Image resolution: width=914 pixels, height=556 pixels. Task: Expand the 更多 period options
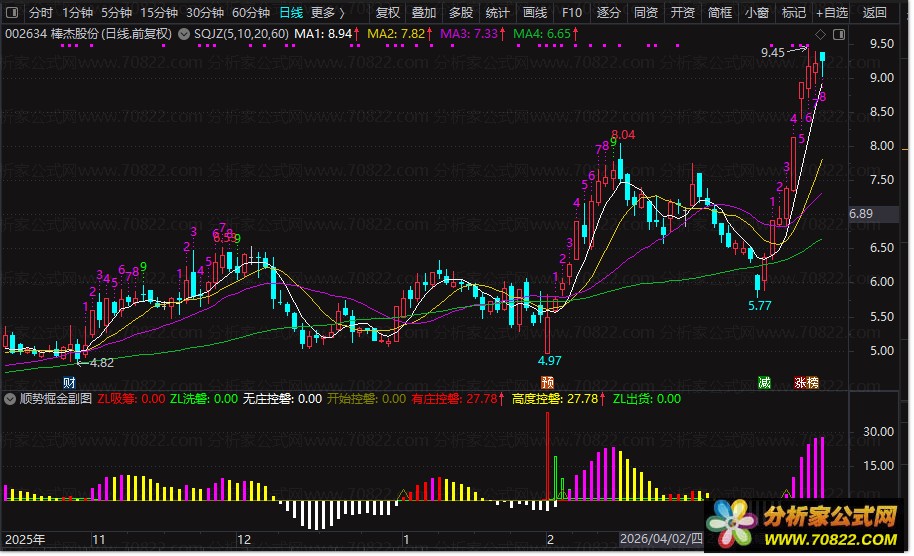[x=328, y=12]
